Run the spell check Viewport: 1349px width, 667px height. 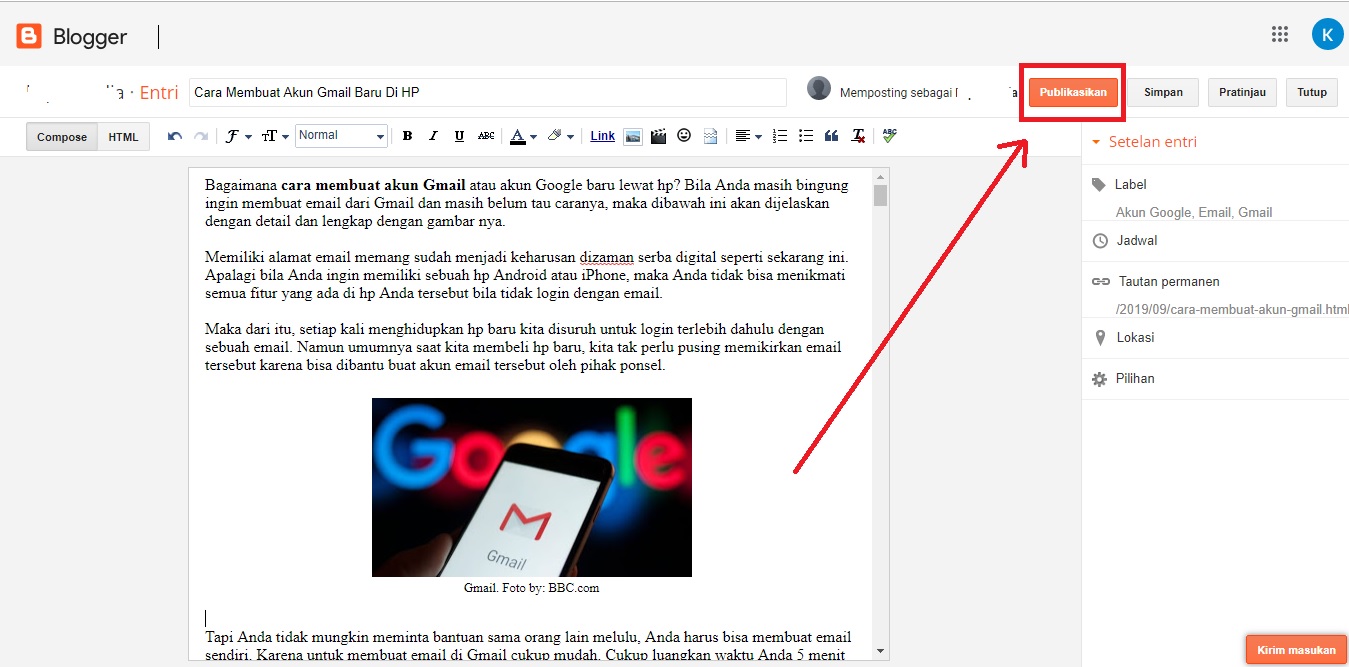pos(890,135)
